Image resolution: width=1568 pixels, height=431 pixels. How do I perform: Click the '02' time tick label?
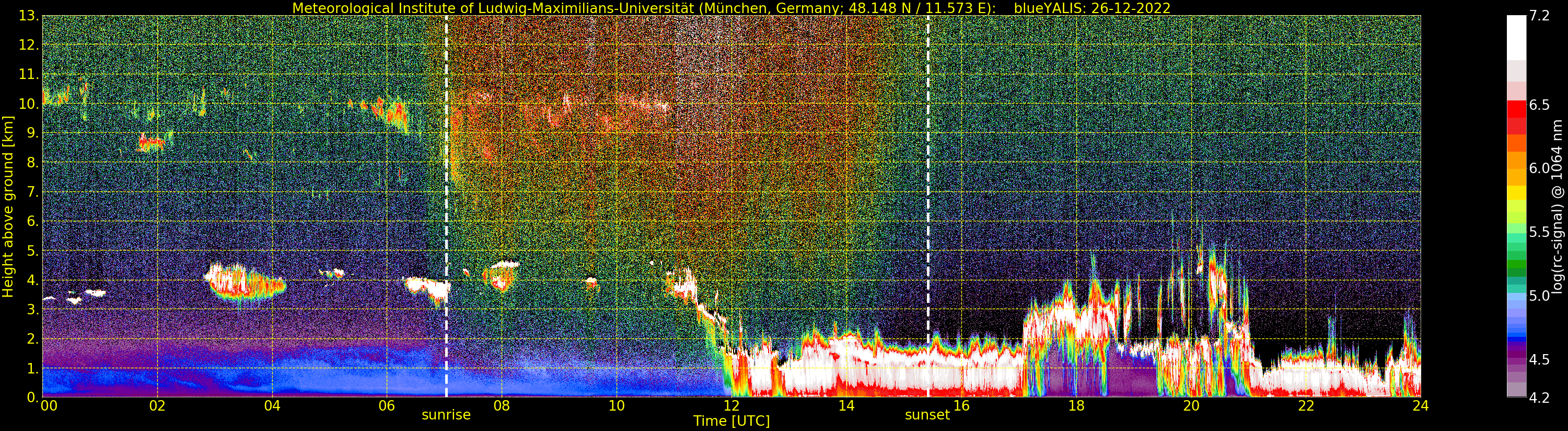coord(157,406)
